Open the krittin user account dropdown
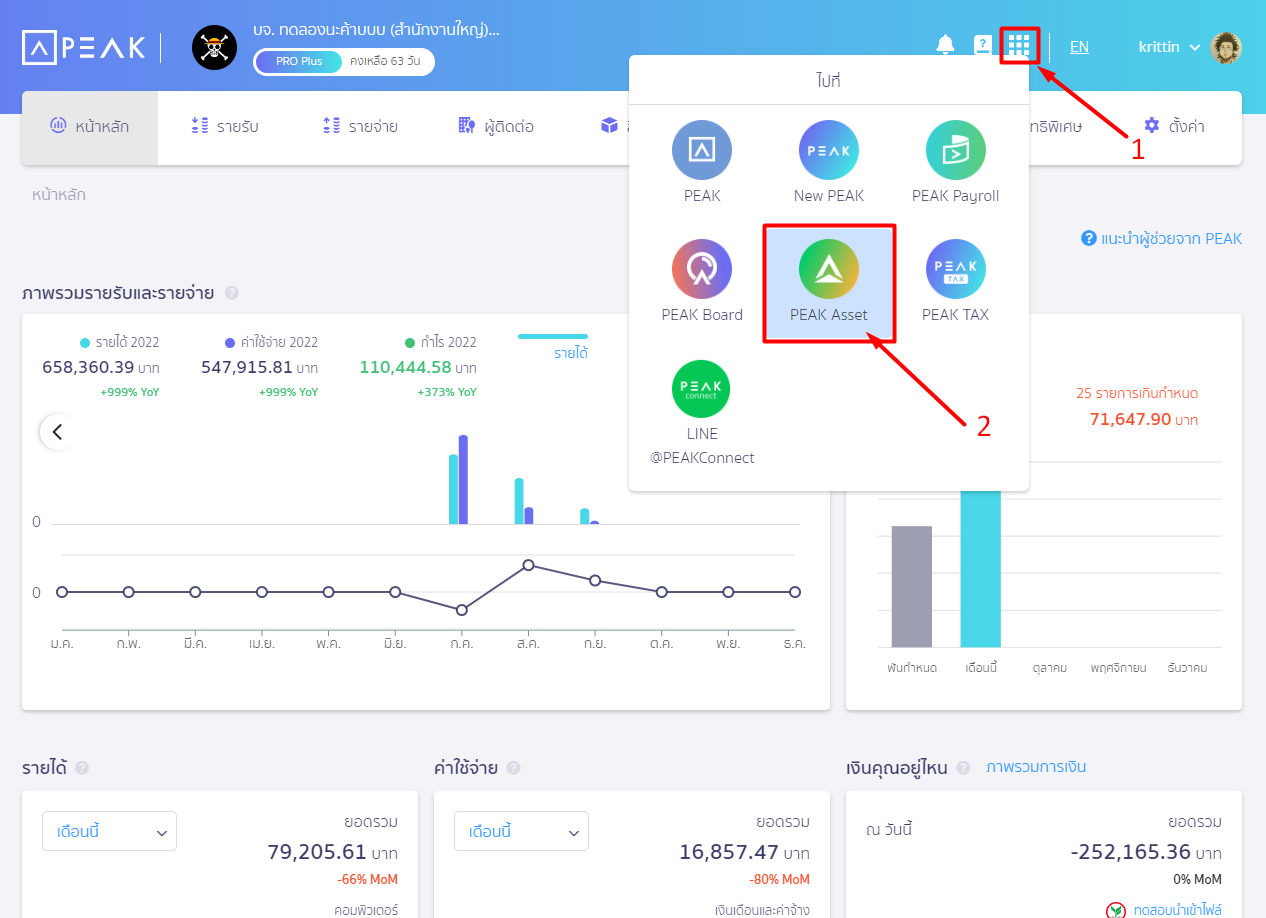The width and height of the screenshot is (1266, 918). coord(1169,47)
